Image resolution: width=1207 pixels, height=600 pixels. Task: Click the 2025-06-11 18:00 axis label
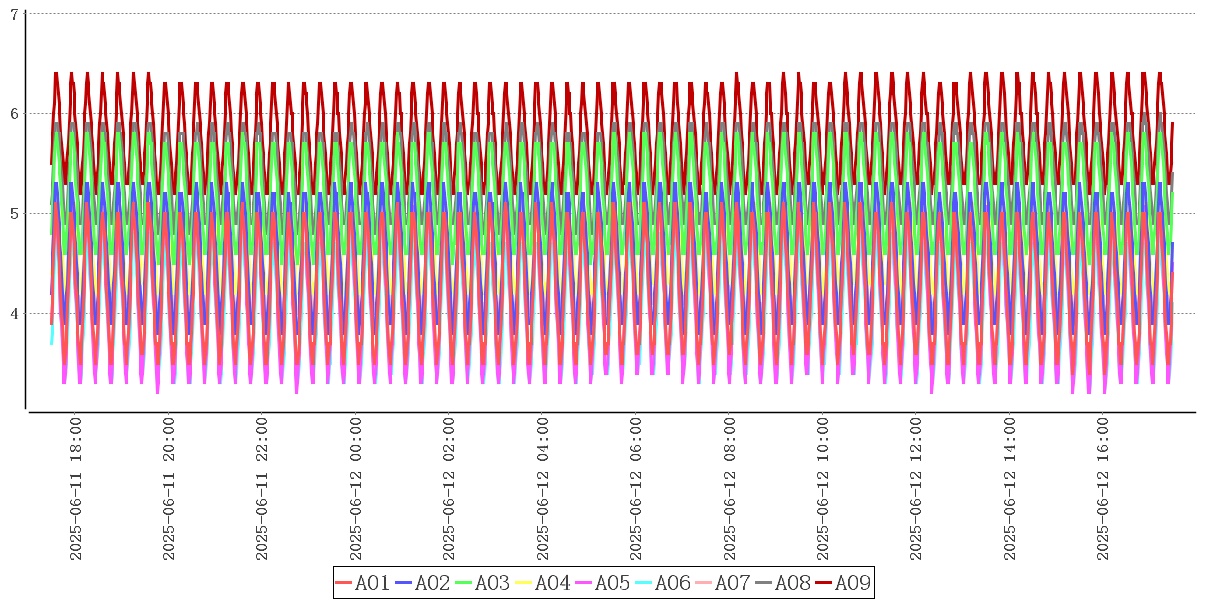76,489
